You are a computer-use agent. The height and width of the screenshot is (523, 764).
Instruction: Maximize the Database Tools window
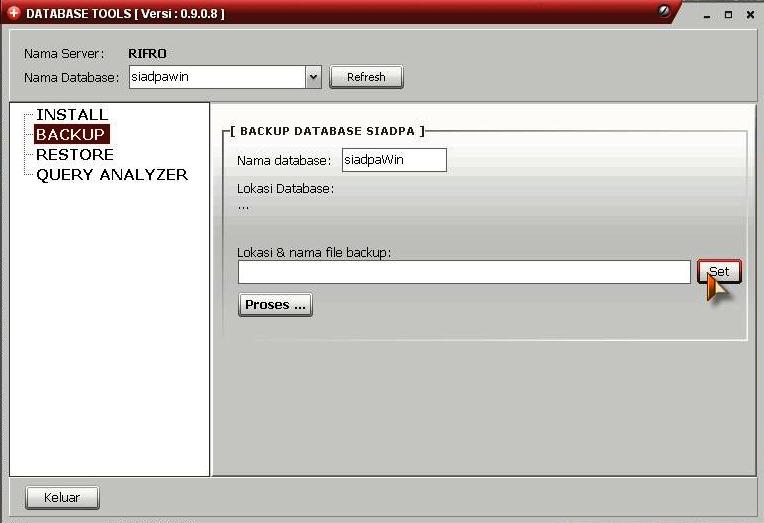point(728,15)
